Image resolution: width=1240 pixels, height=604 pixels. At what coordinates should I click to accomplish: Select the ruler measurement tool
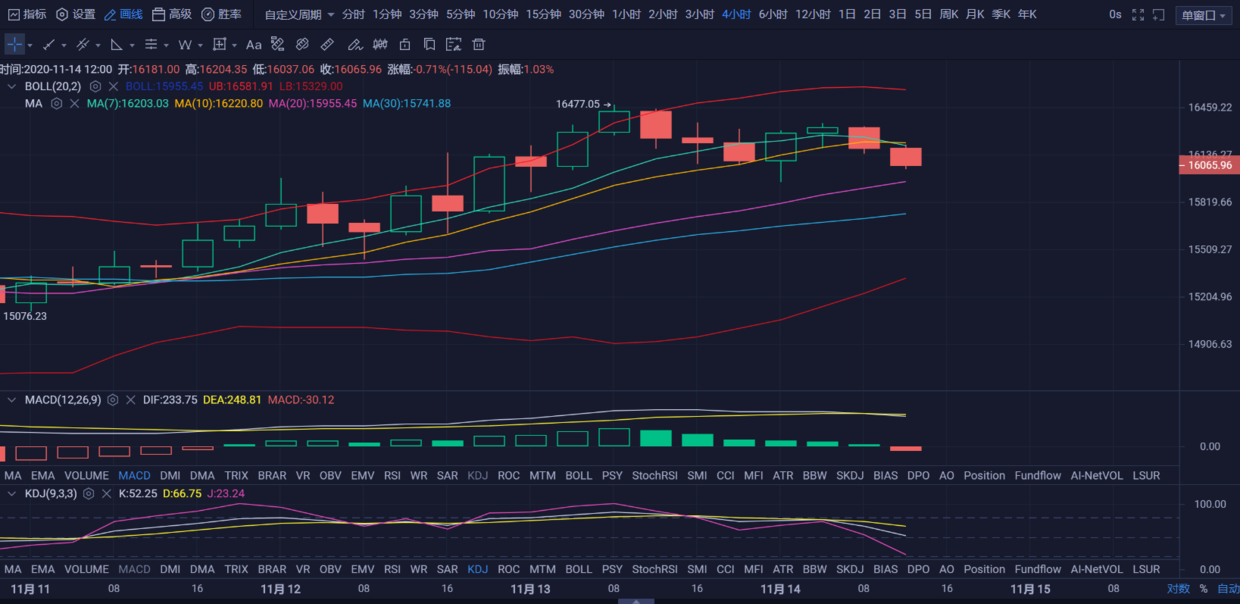(327, 45)
